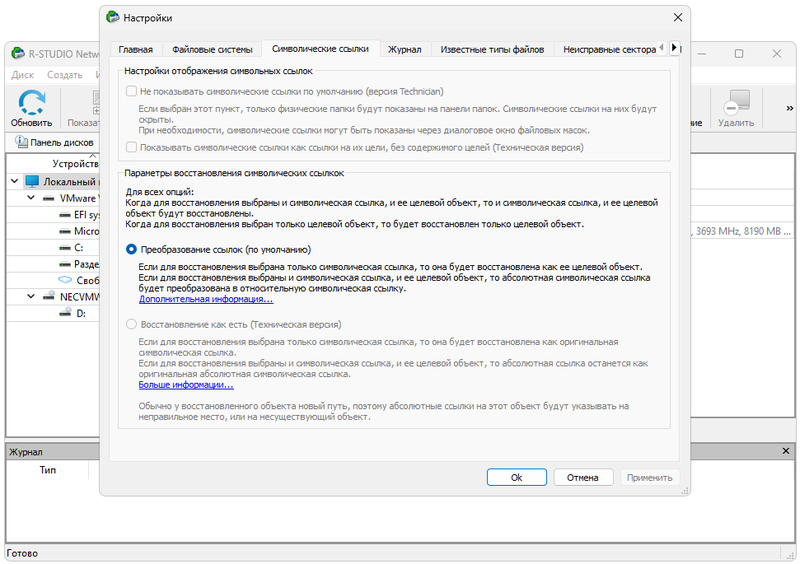Select the NECVMW drive icon

[49, 296]
